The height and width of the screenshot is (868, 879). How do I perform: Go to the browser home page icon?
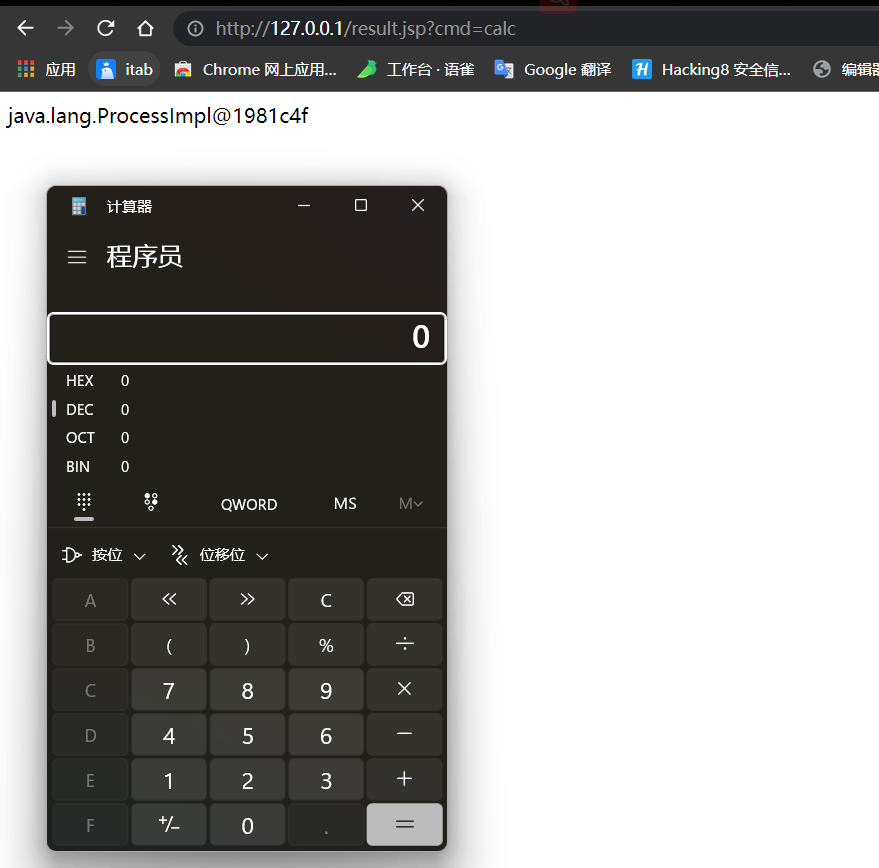(x=145, y=27)
